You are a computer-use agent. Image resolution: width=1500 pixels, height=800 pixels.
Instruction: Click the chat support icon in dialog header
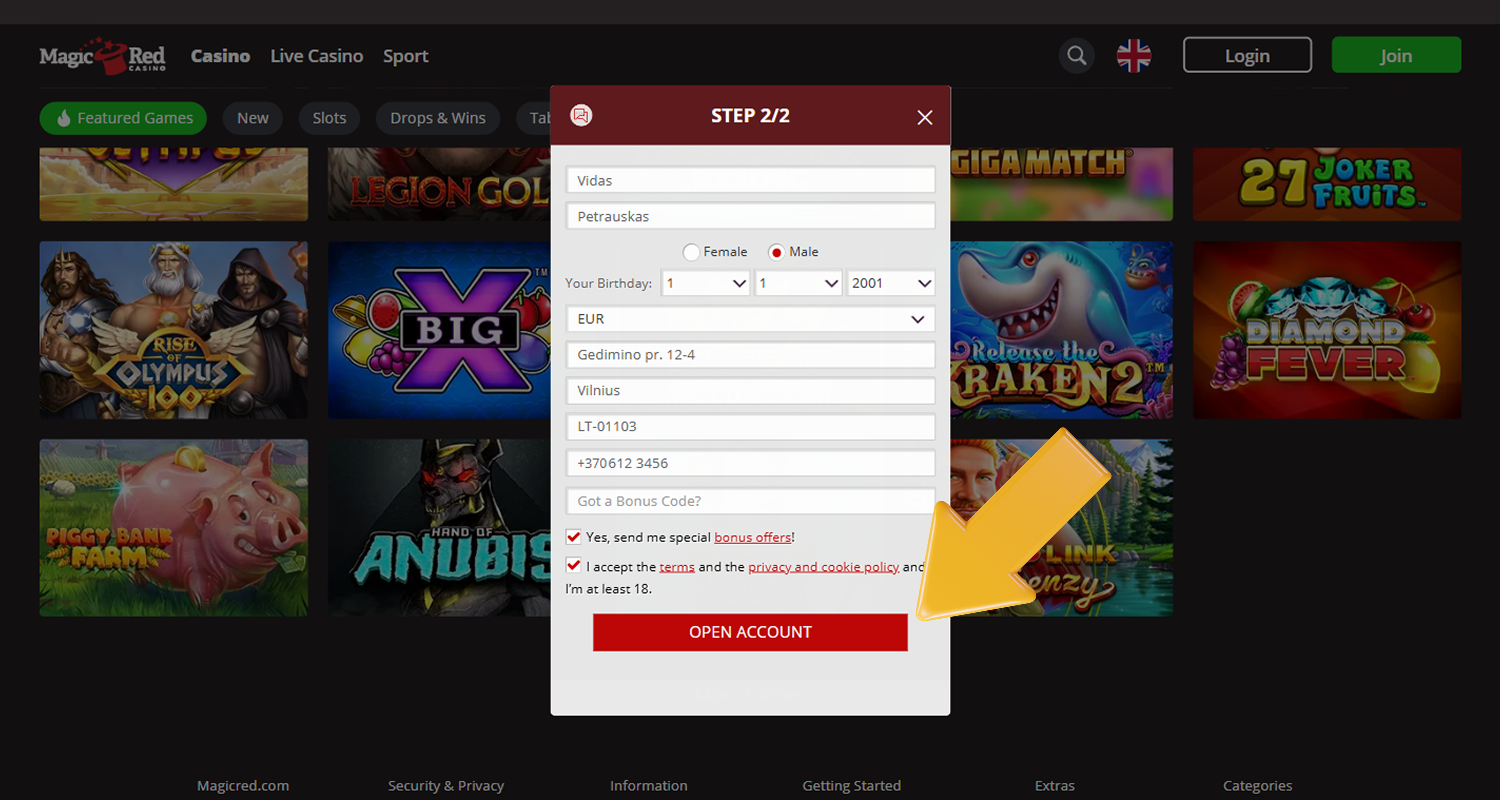click(x=581, y=116)
